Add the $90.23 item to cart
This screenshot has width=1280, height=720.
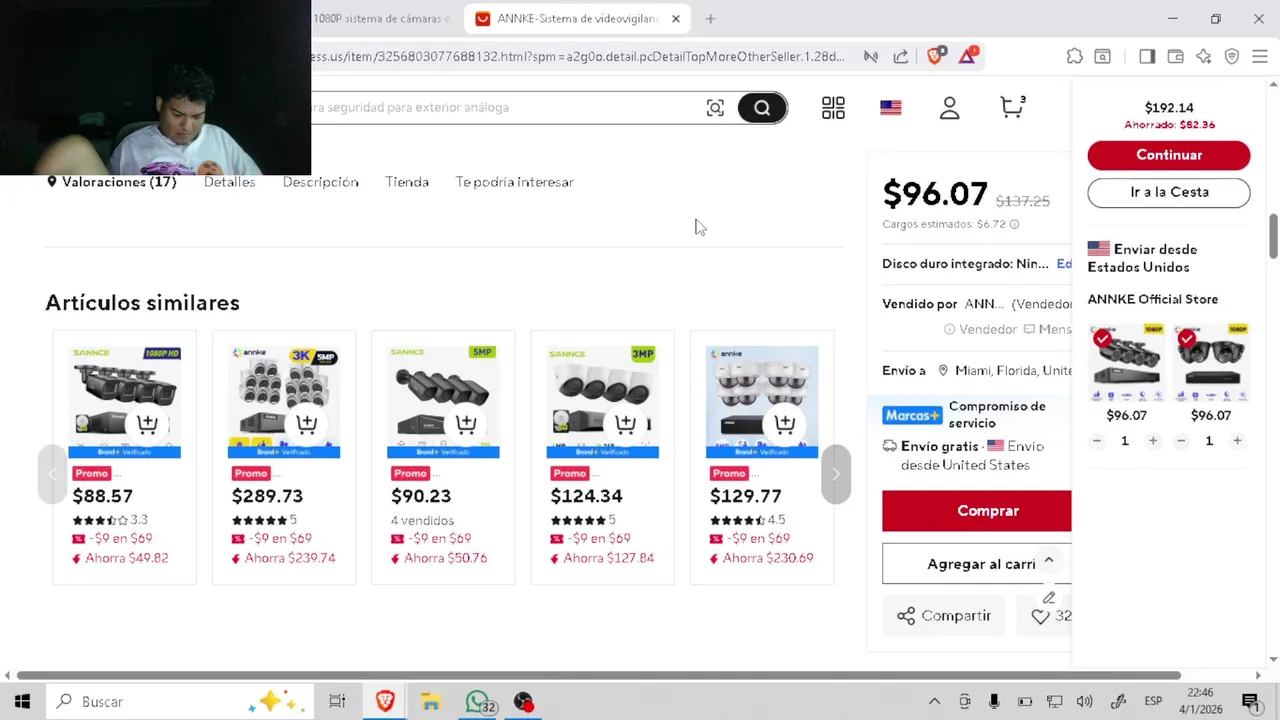click(x=466, y=424)
